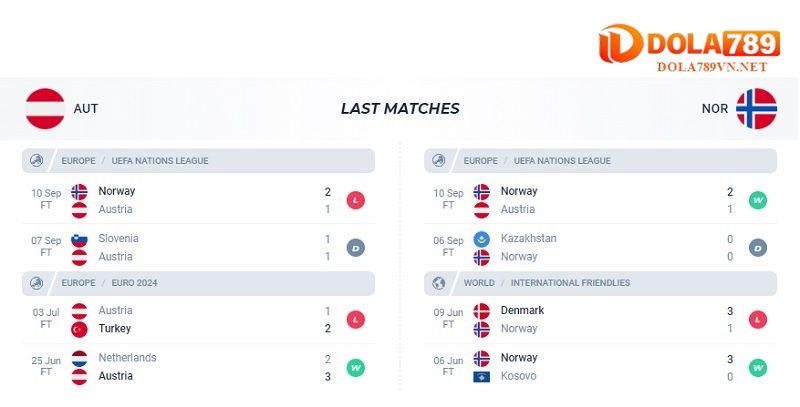800x407 pixels.
Task: Open the dola789vn.net link
Action: [x=711, y=67]
